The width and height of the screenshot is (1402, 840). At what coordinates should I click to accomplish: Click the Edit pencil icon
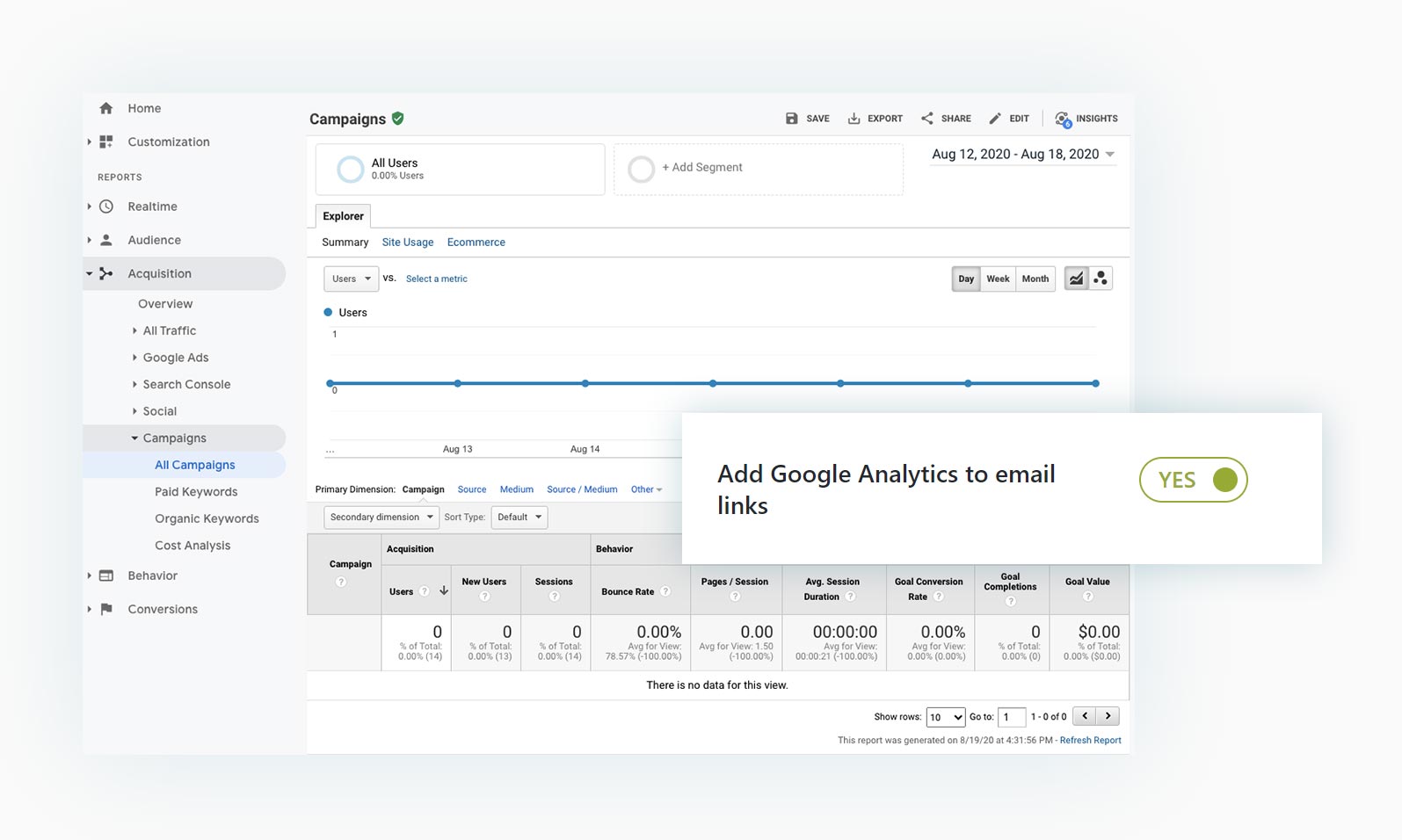[995, 119]
